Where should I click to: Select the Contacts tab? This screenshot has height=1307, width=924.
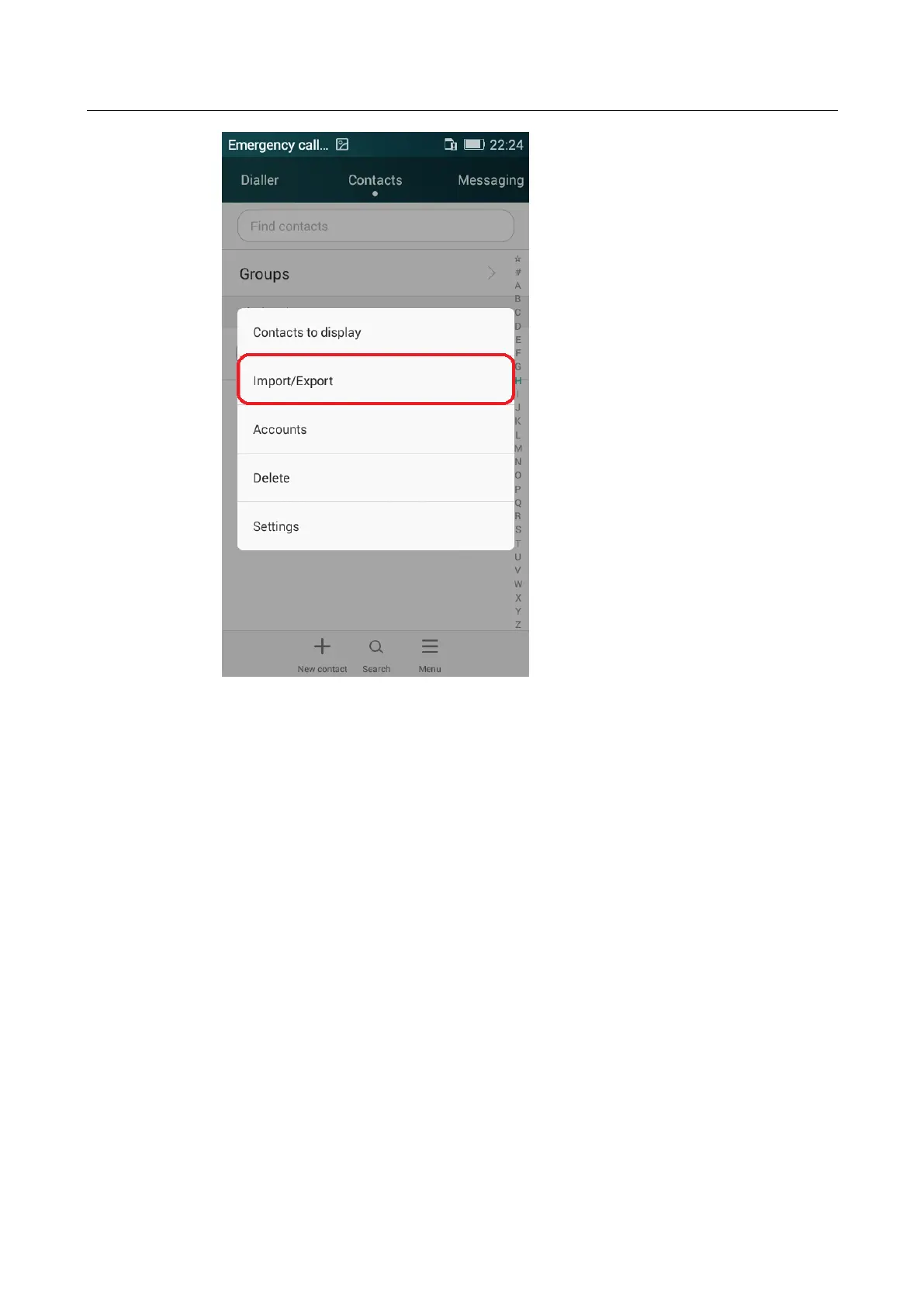375,180
